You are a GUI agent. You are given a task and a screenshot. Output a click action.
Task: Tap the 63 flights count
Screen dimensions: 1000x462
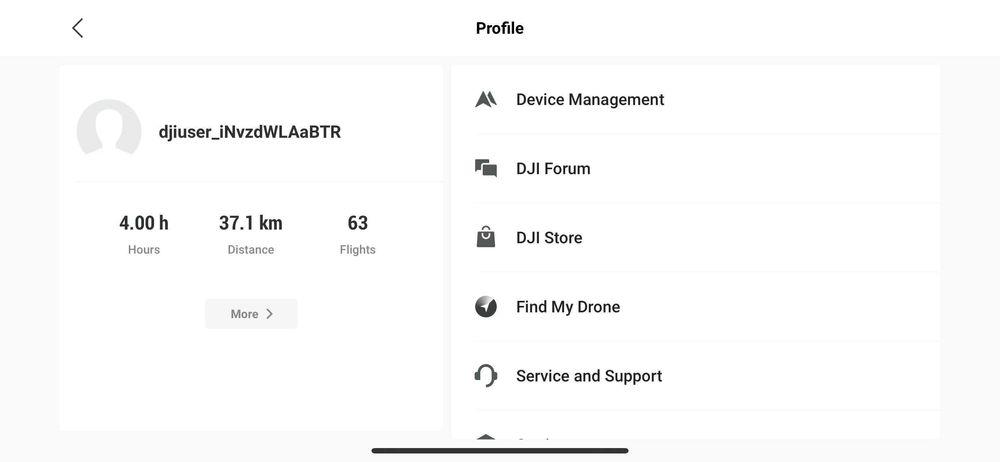point(358,223)
